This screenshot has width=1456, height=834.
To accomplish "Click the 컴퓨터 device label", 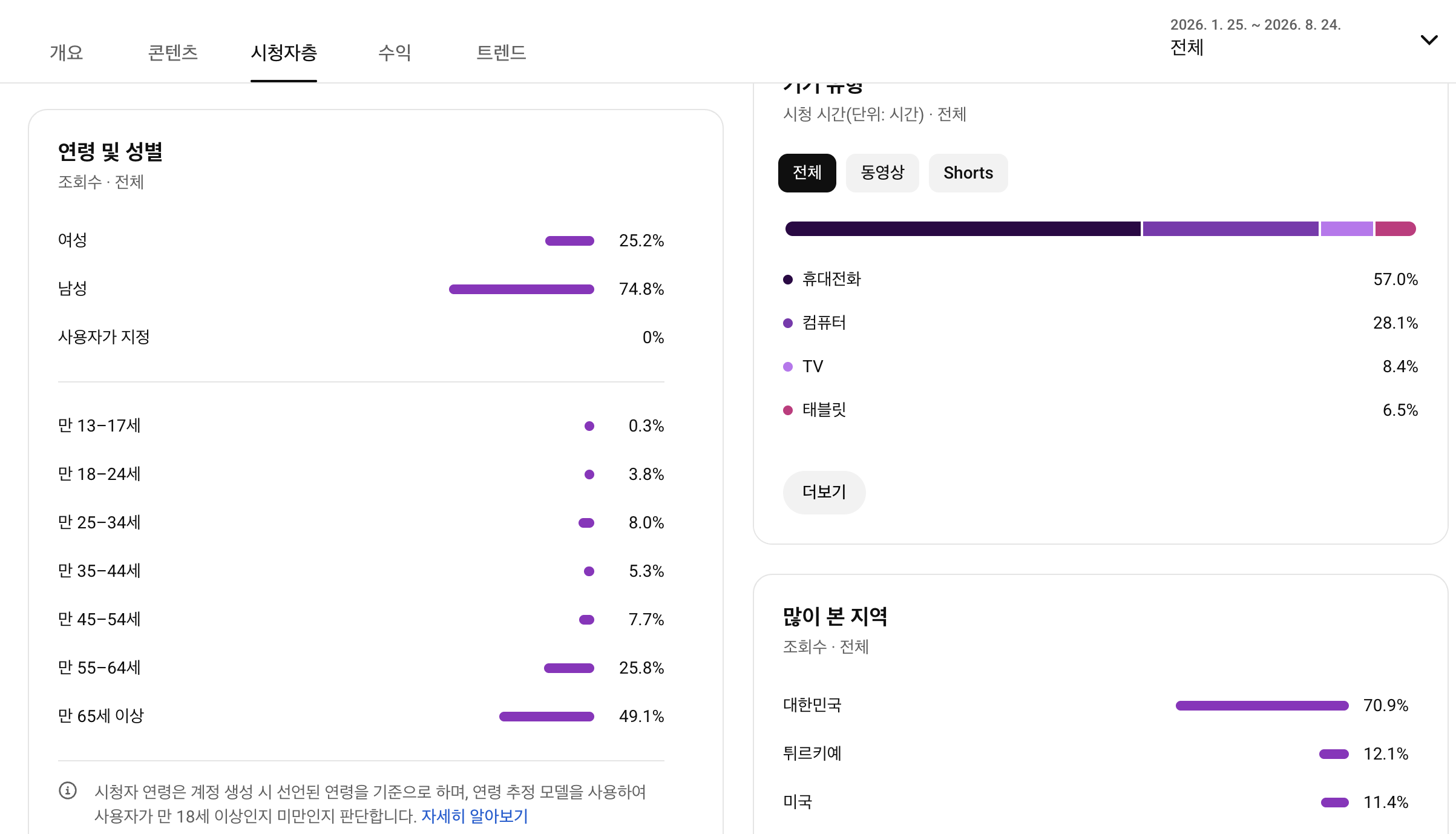I will 824,323.
